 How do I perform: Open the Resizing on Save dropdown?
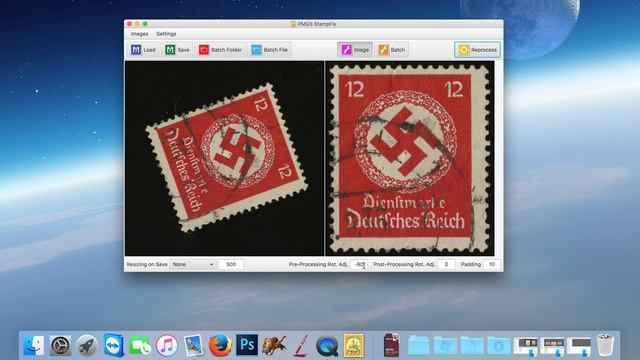pos(193,264)
